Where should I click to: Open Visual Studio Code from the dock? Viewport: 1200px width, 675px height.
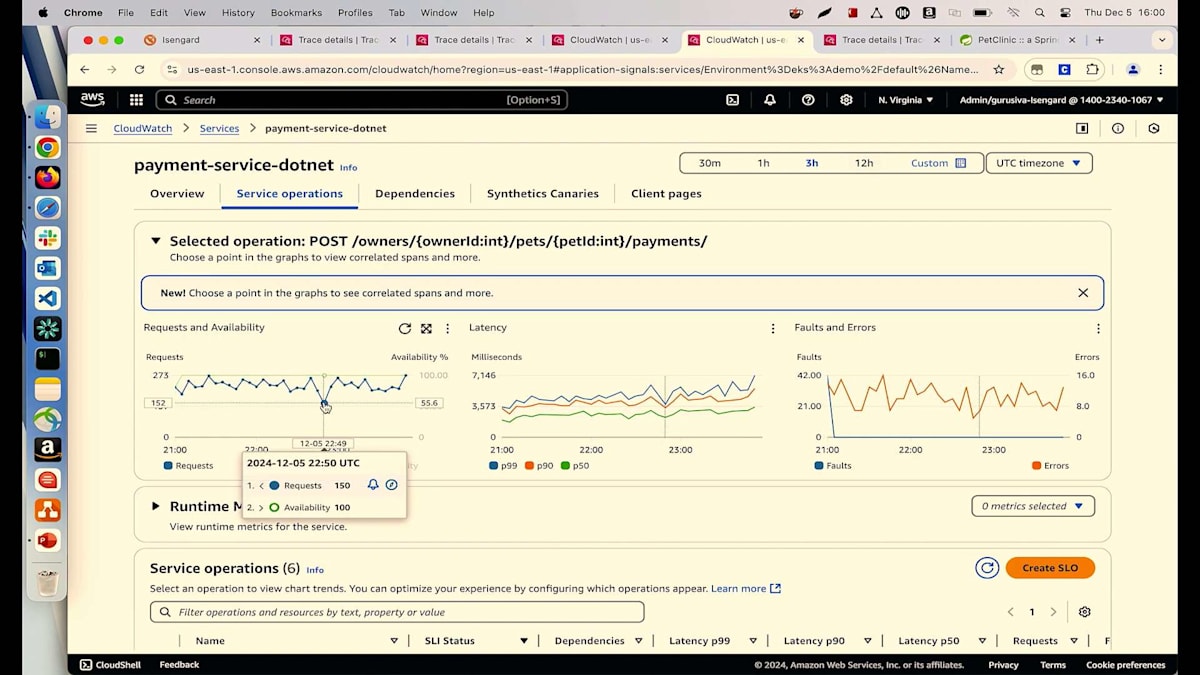(x=47, y=298)
